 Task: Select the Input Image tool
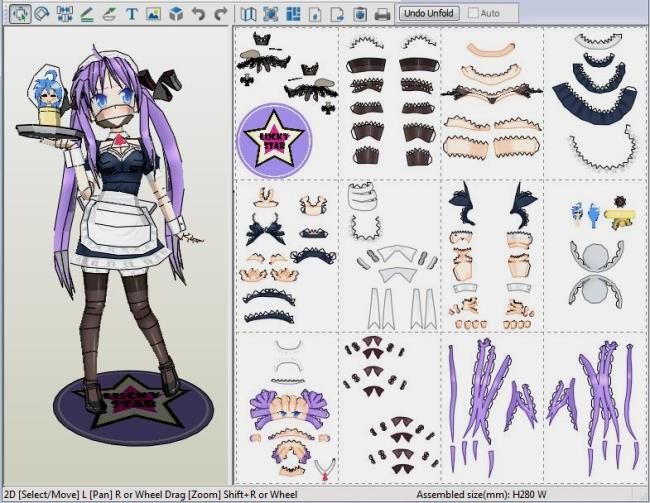pos(153,14)
